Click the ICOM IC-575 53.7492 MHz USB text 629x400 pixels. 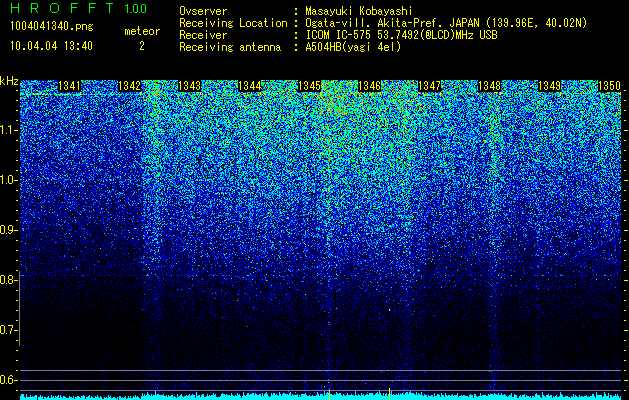pyautogui.click(x=401, y=35)
